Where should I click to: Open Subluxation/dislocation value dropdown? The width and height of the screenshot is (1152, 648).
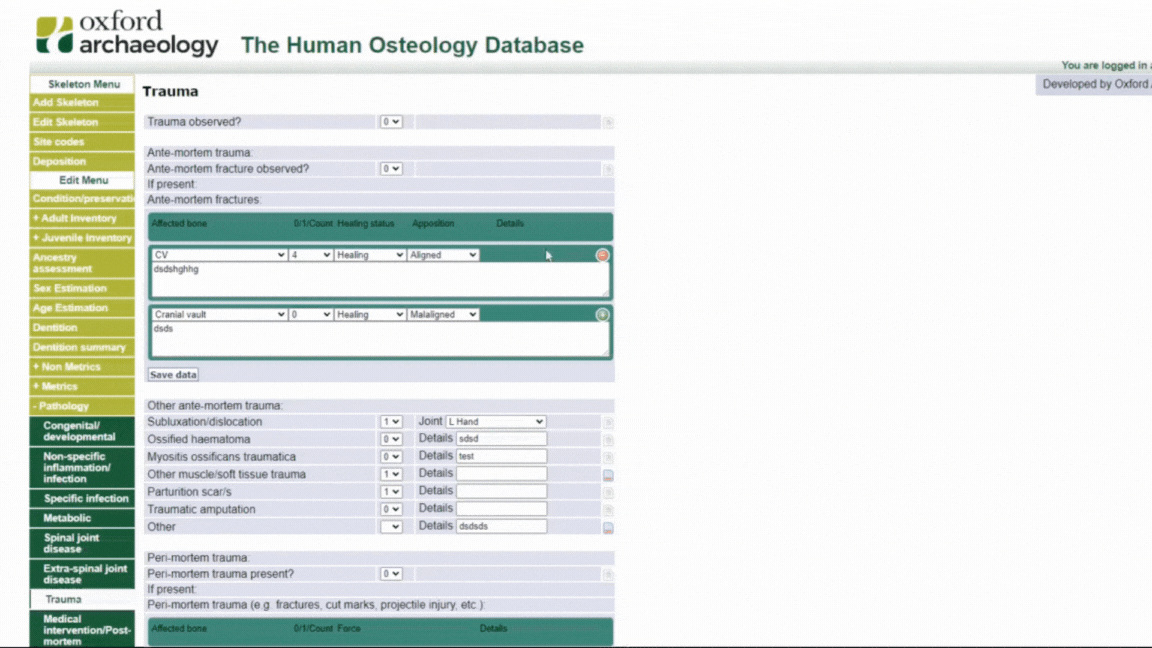pyautogui.click(x=391, y=422)
